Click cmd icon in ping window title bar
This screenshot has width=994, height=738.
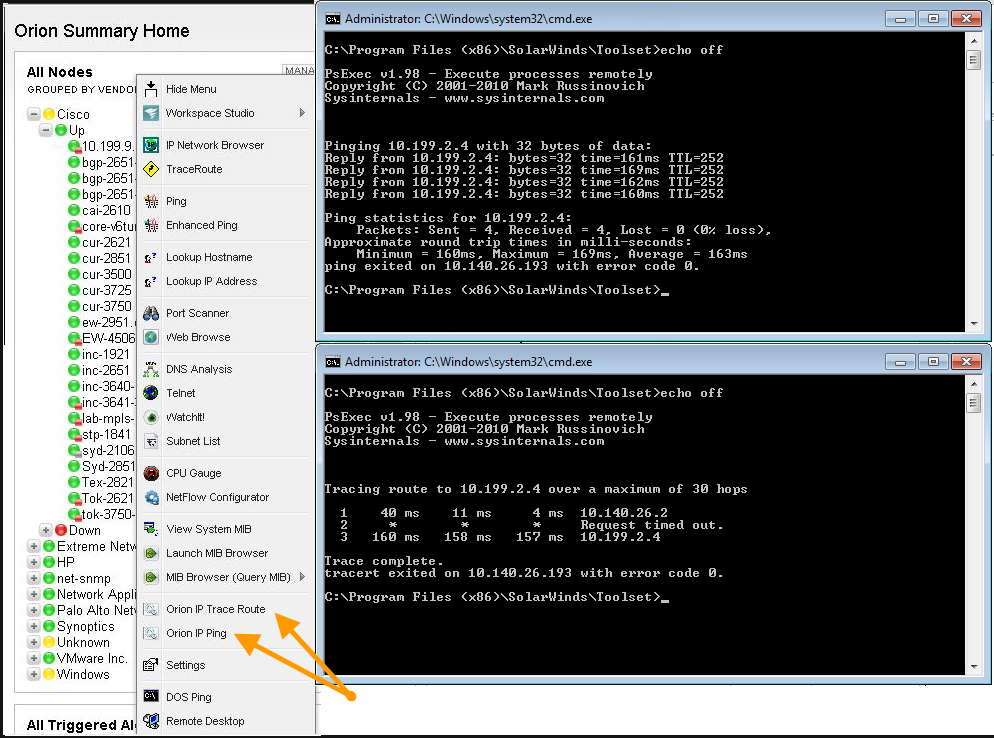[x=332, y=19]
